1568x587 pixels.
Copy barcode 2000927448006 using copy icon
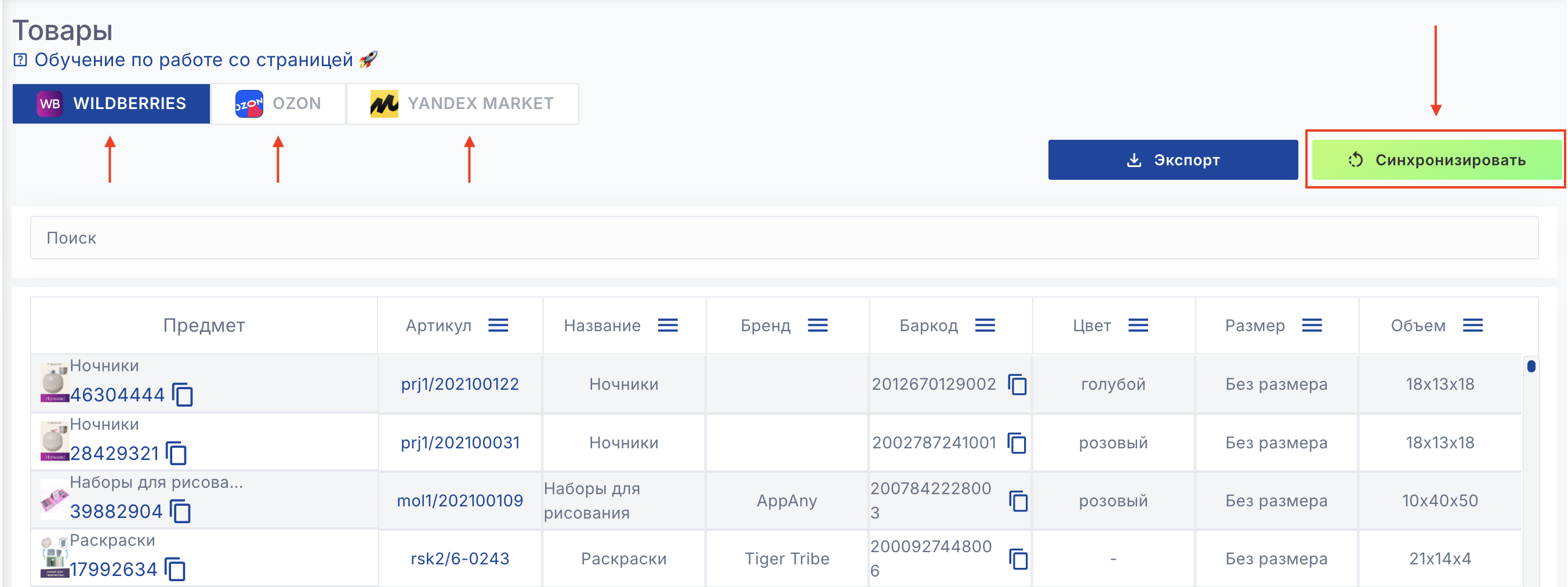tap(1018, 559)
